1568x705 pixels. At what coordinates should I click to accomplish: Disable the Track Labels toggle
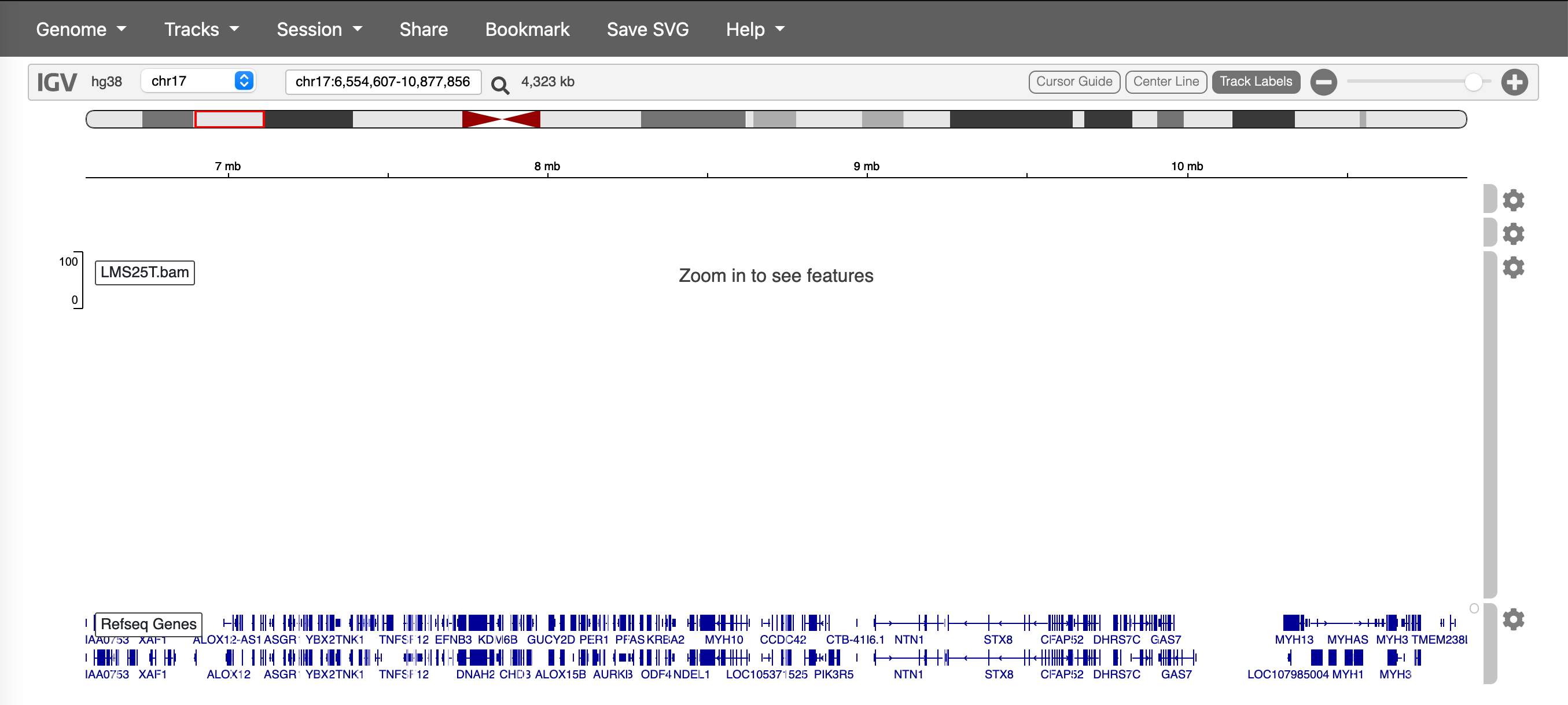pos(1255,82)
